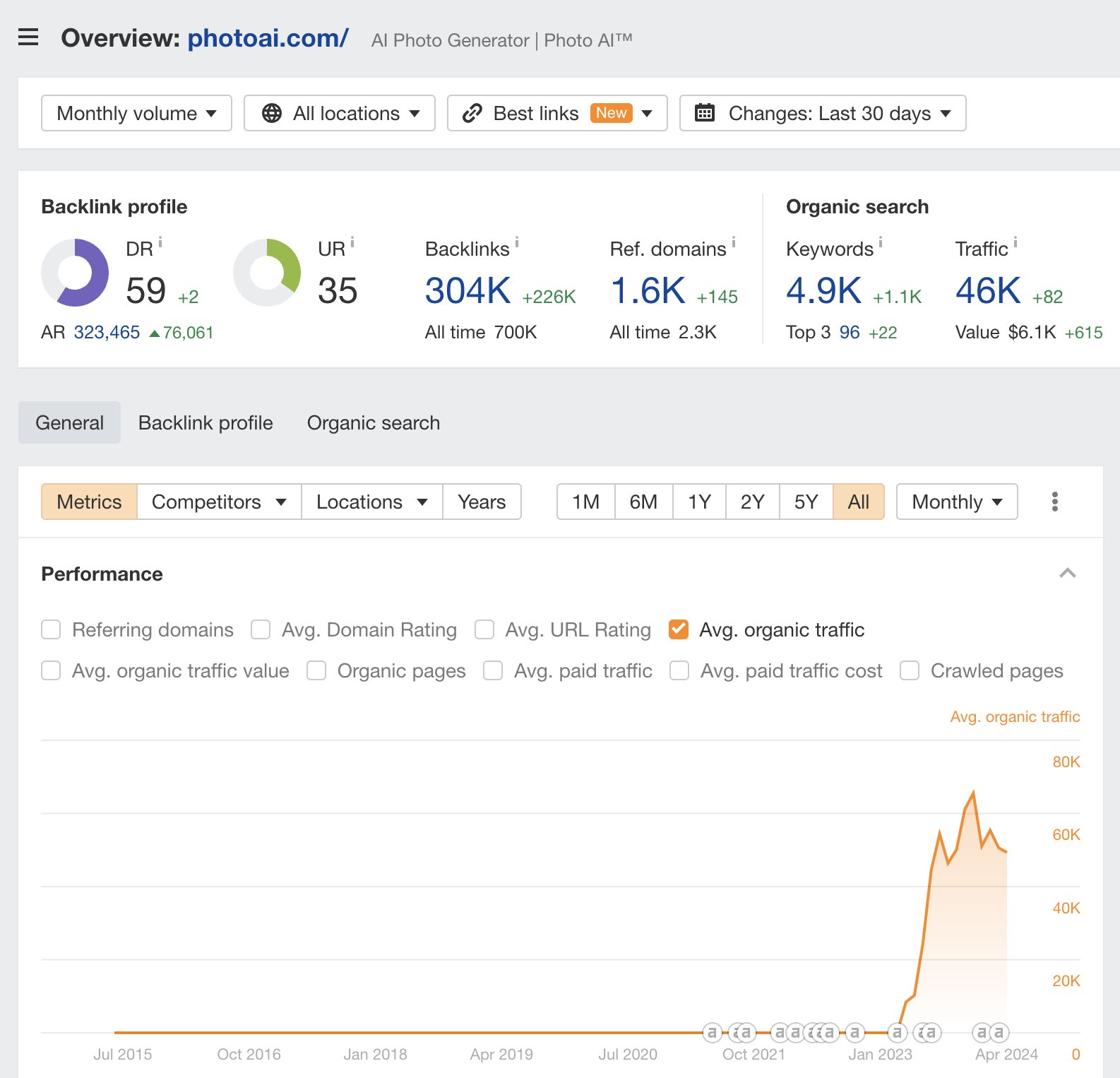
Task: Expand the All locations dropdown
Action: click(340, 113)
